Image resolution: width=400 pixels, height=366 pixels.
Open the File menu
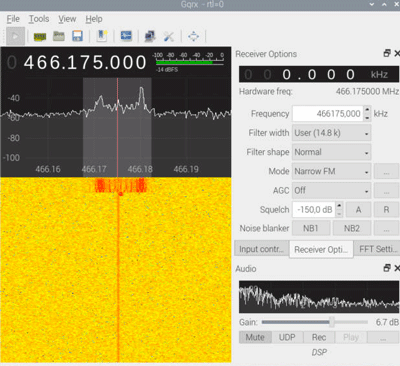[x=13, y=19]
